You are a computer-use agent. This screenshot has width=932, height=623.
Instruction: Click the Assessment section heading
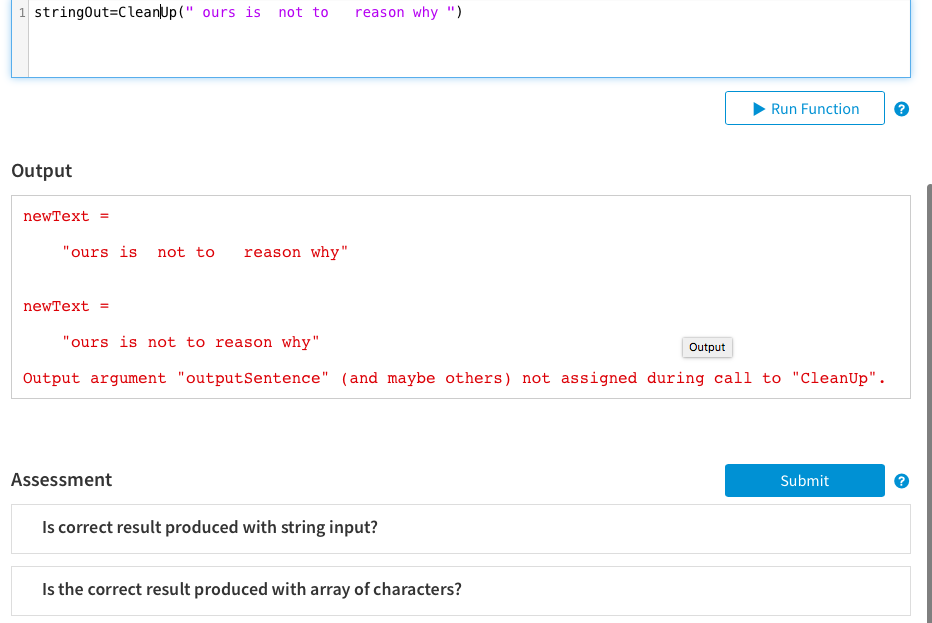coord(62,480)
